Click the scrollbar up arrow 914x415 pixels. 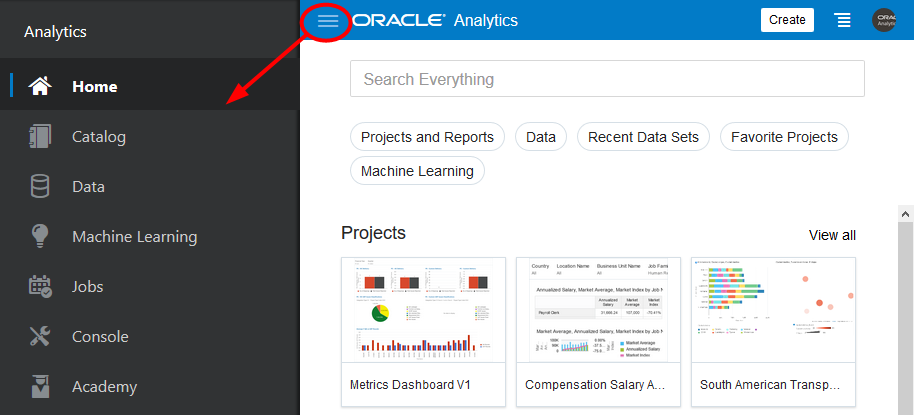point(905,214)
